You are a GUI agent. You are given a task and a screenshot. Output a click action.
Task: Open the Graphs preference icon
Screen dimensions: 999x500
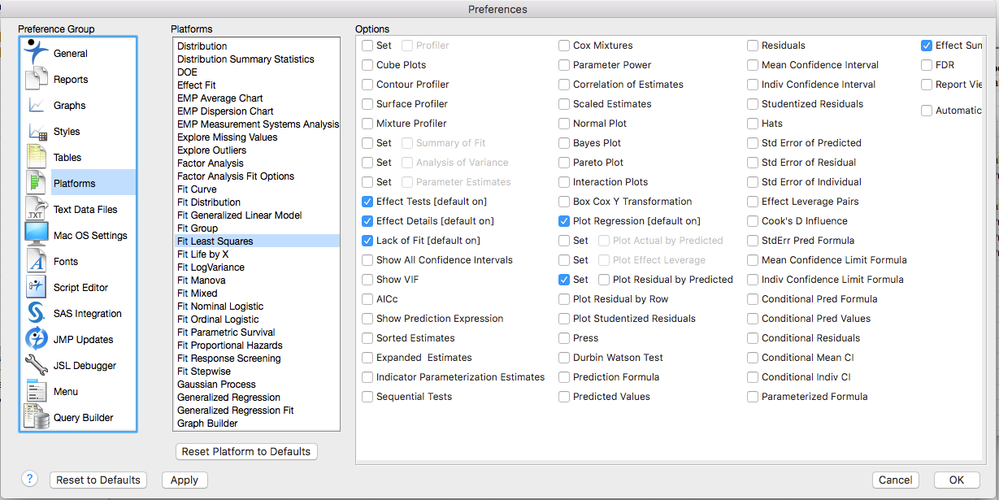(x=36, y=105)
